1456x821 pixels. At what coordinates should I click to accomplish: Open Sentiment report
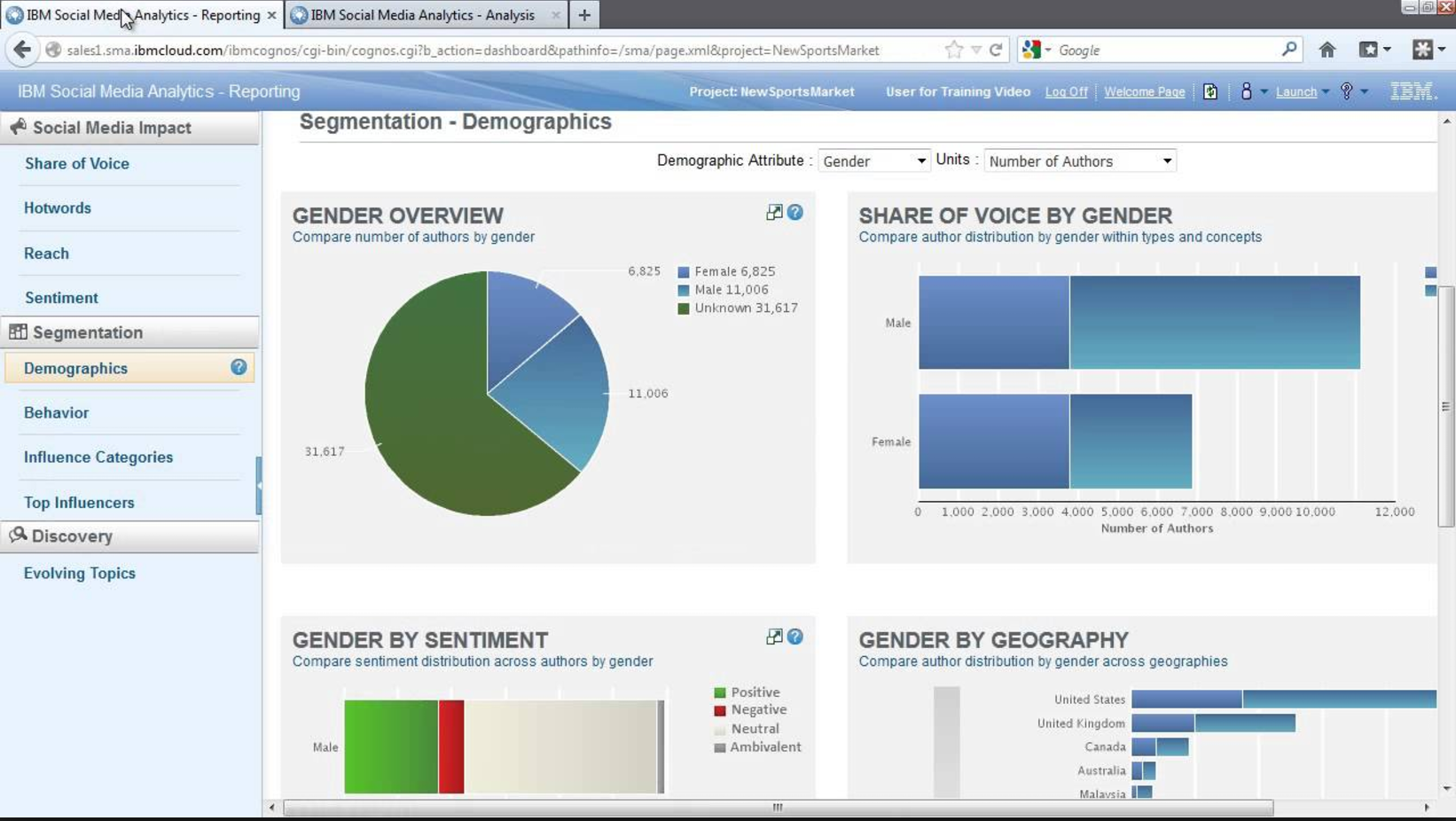61,298
